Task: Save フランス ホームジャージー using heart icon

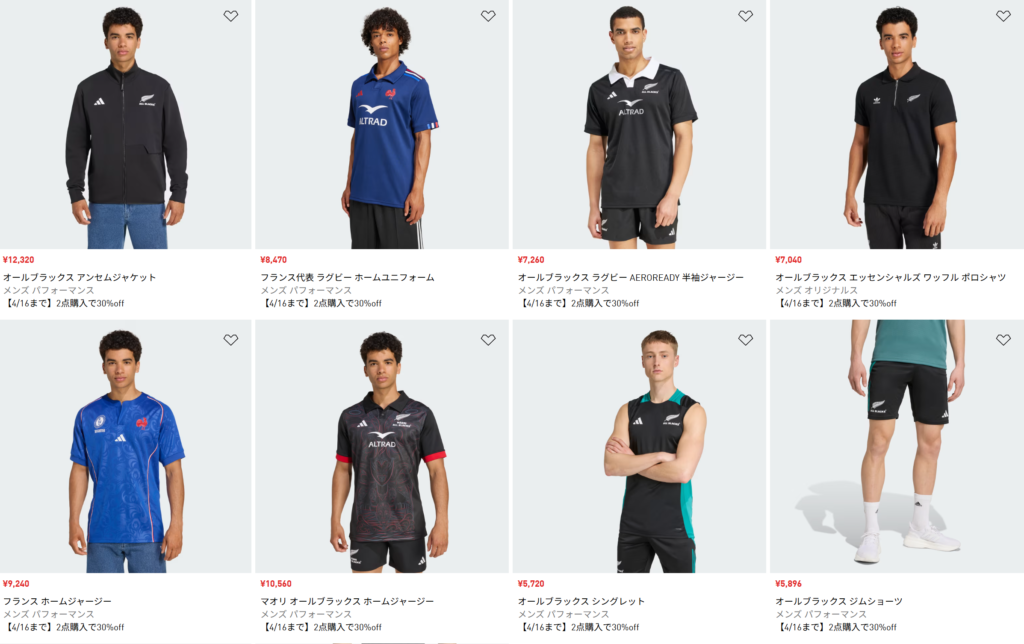Action: point(231,340)
